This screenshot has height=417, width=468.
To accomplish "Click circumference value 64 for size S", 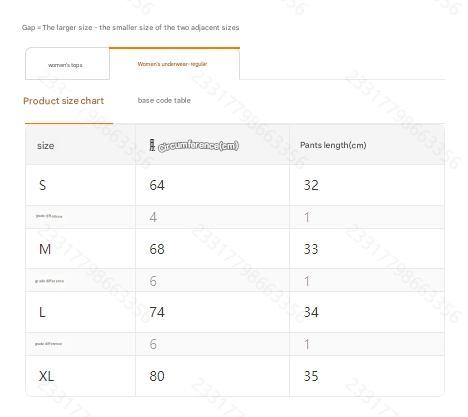I will (x=157, y=185).
